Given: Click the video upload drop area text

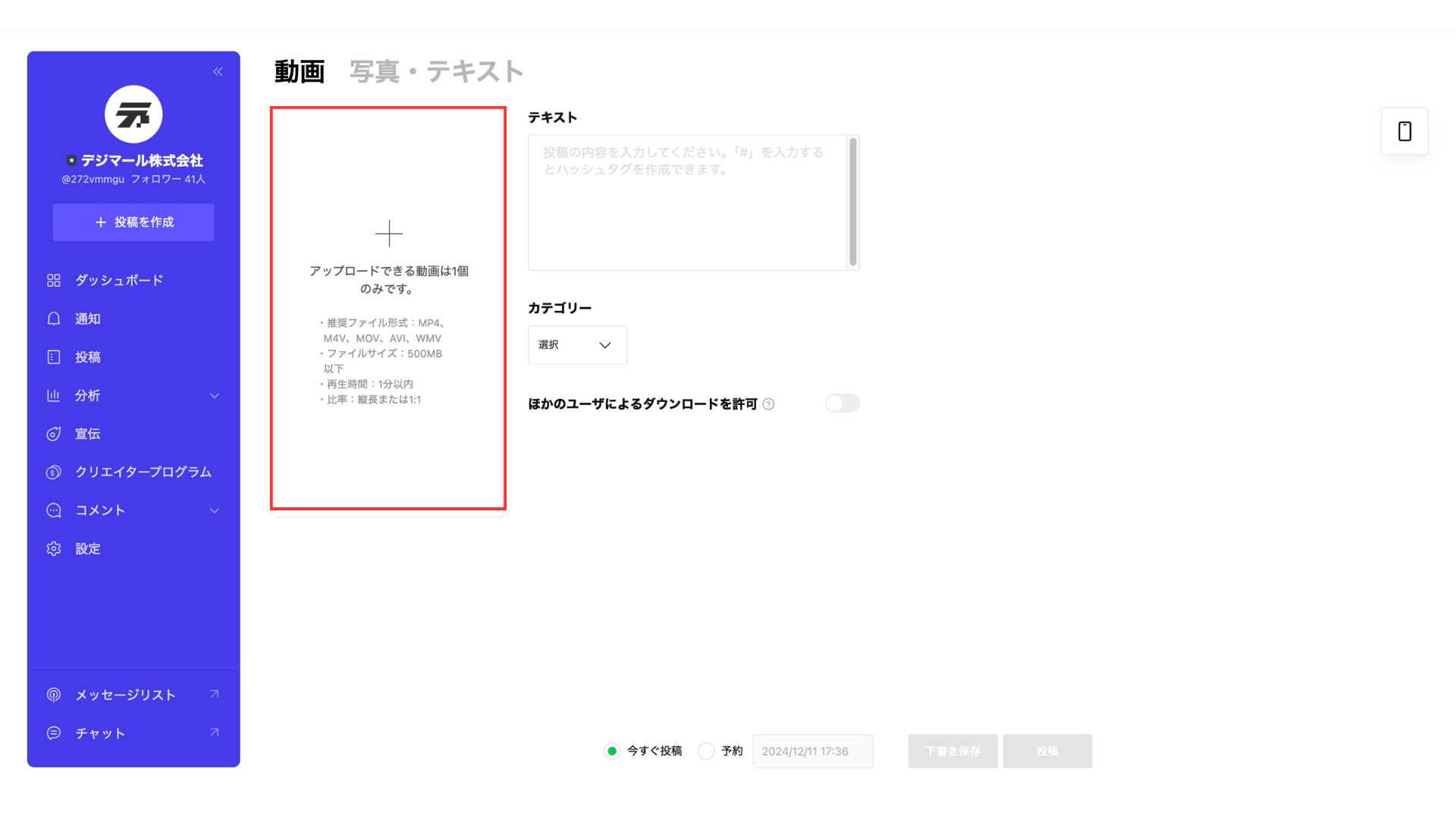Looking at the screenshot, I should coord(388,280).
